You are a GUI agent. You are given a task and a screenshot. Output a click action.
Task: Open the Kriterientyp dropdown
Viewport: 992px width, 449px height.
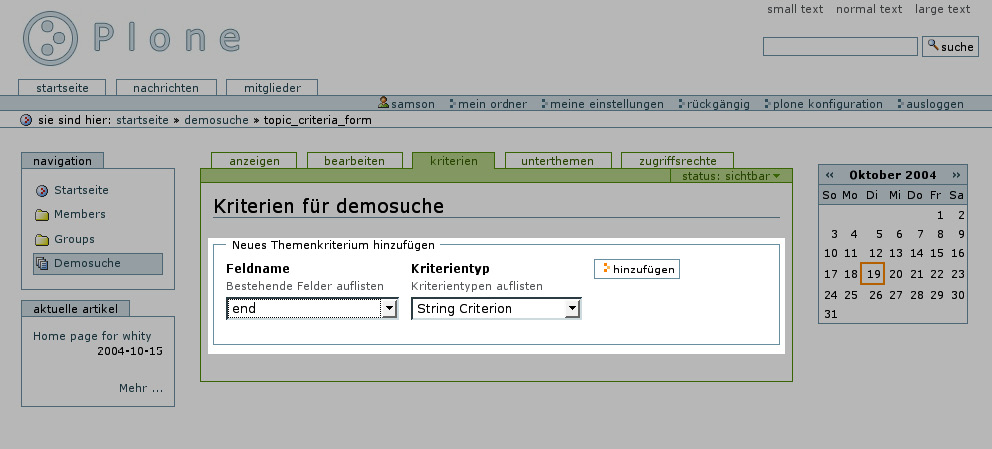click(x=572, y=309)
